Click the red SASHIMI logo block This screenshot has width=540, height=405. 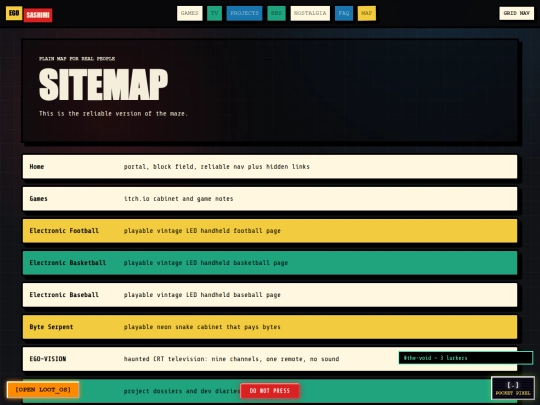(38, 15)
